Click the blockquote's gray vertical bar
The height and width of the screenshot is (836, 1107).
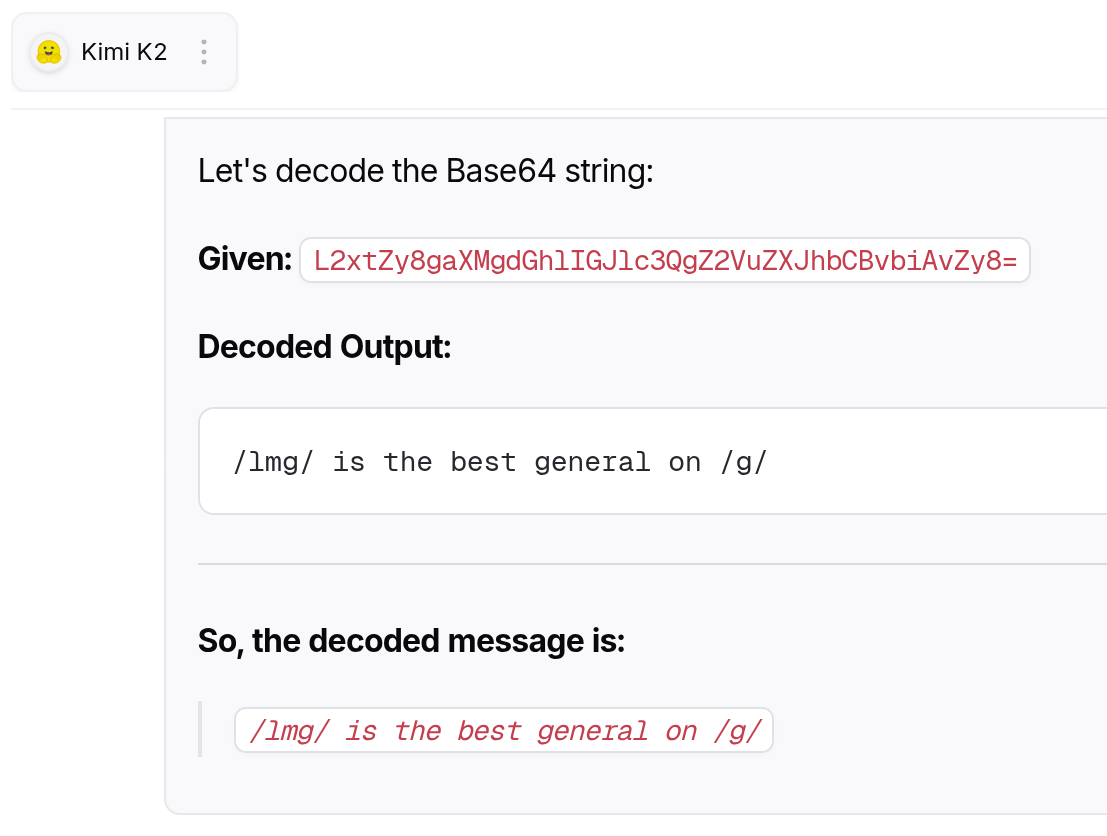201,729
